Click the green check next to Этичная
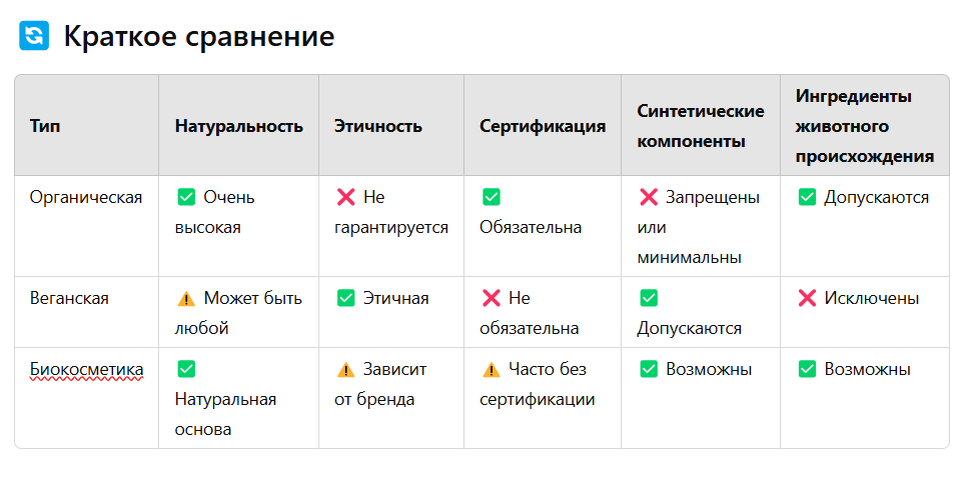Screen dimensions: 978x488 pyautogui.click(x=346, y=299)
